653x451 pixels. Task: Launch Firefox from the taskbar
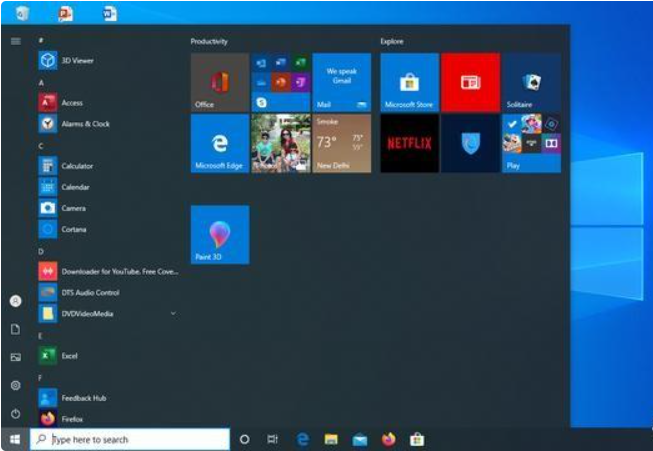pyautogui.click(x=389, y=439)
